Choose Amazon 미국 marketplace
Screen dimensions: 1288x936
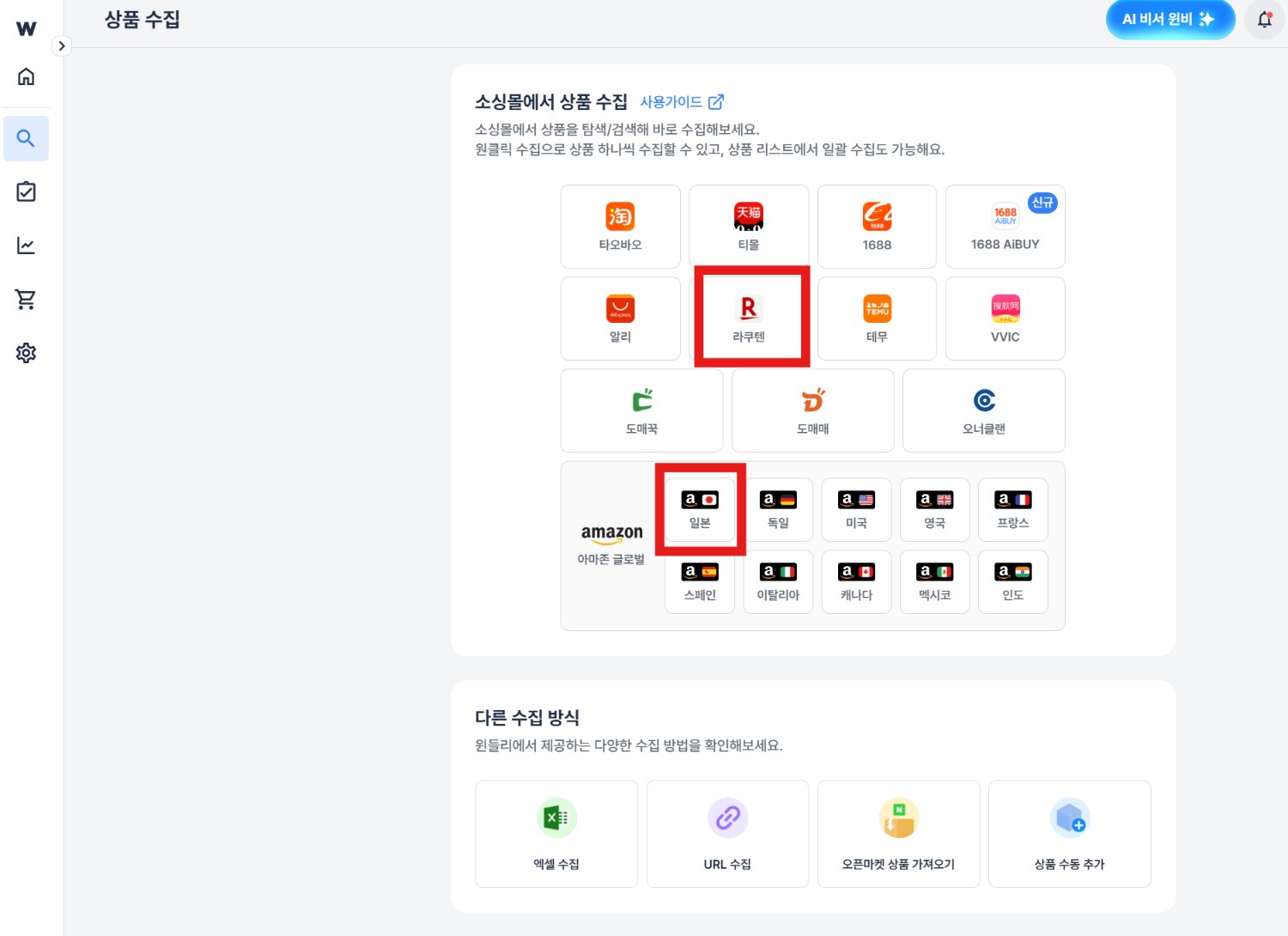click(856, 510)
